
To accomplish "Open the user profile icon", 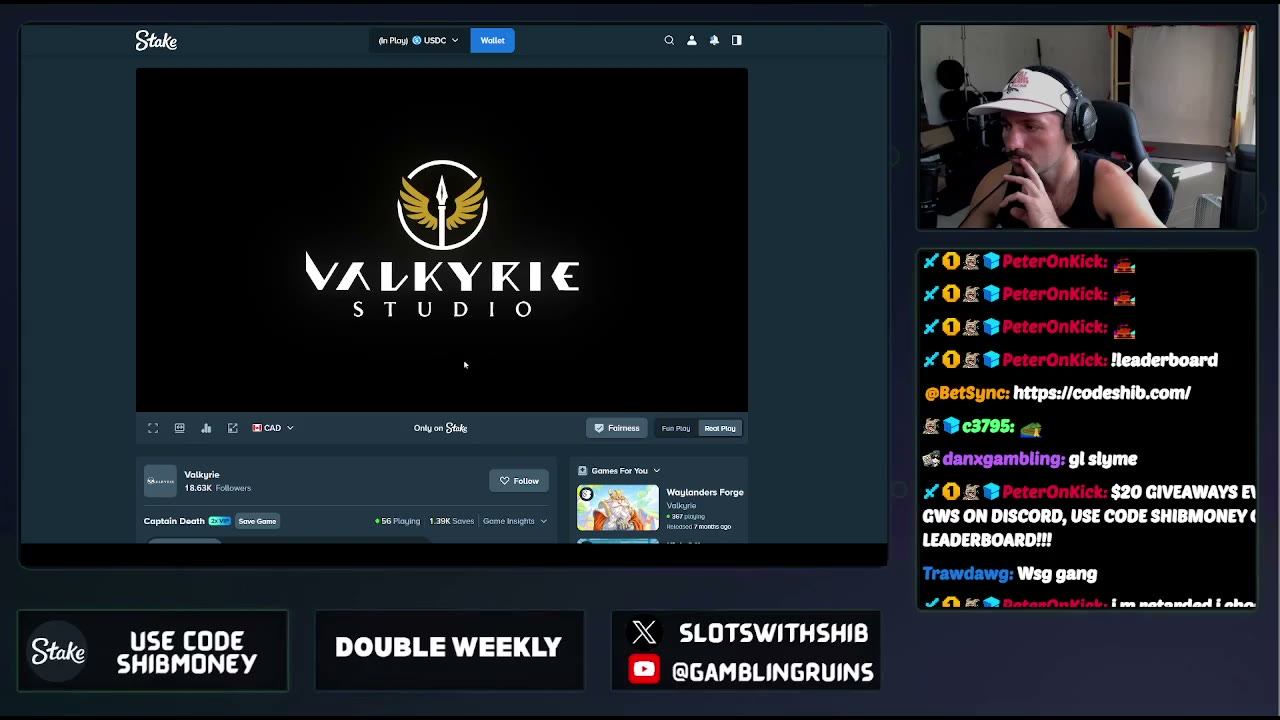I will pos(691,40).
